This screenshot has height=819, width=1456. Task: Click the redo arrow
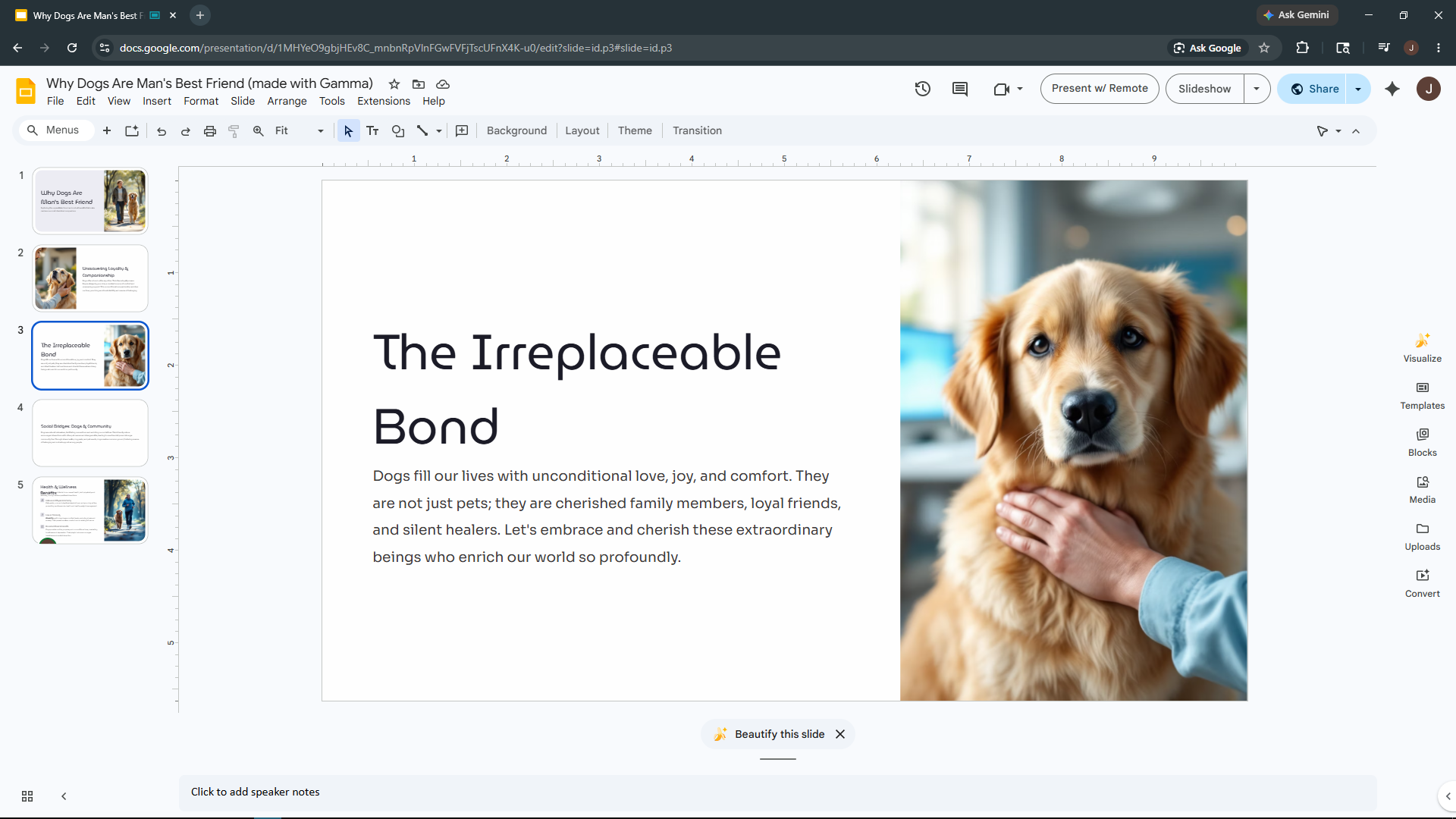tap(186, 130)
